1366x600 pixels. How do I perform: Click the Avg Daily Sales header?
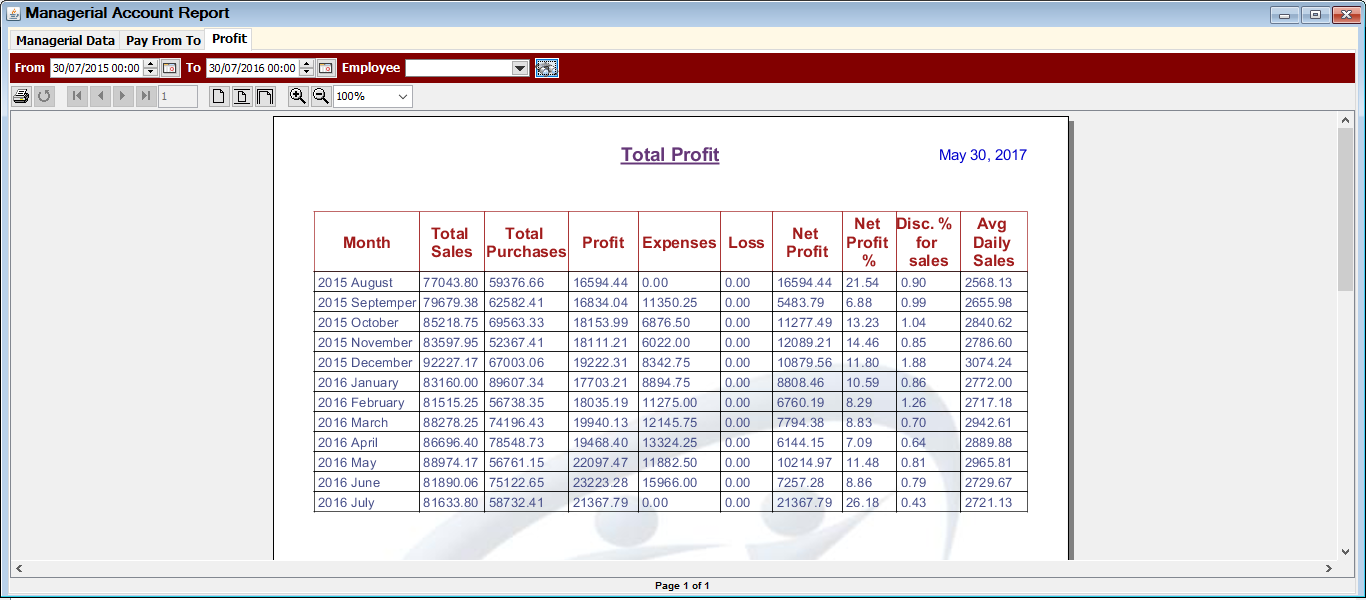[x=993, y=242]
